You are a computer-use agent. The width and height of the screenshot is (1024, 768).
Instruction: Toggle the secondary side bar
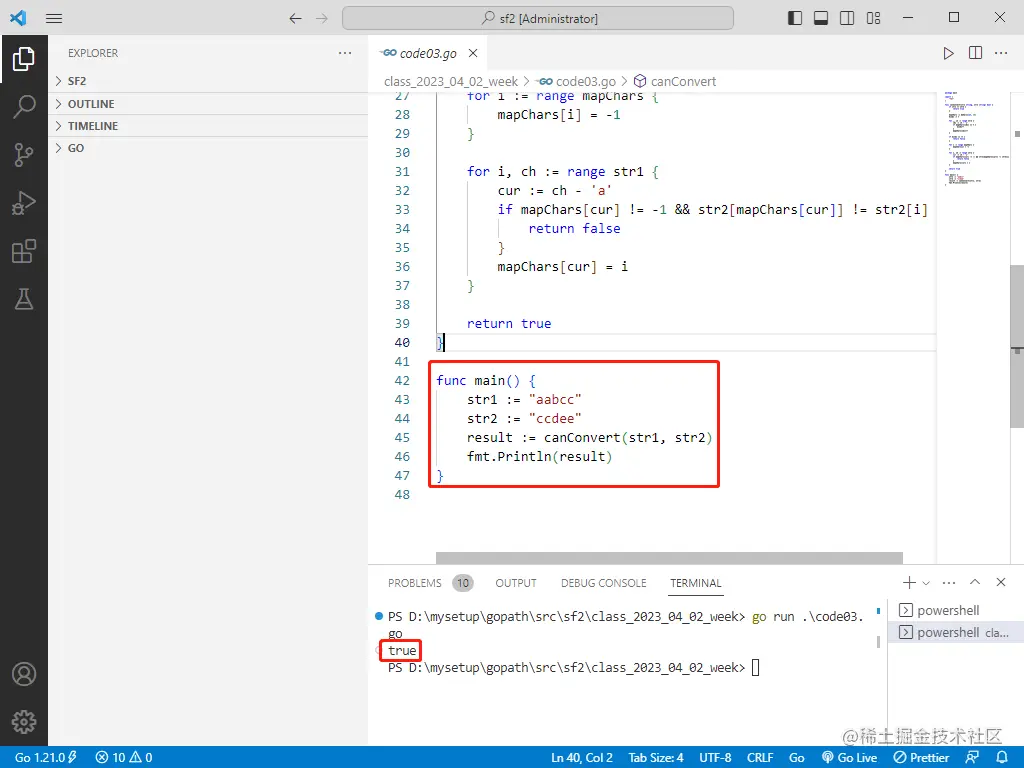tap(847, 18)
